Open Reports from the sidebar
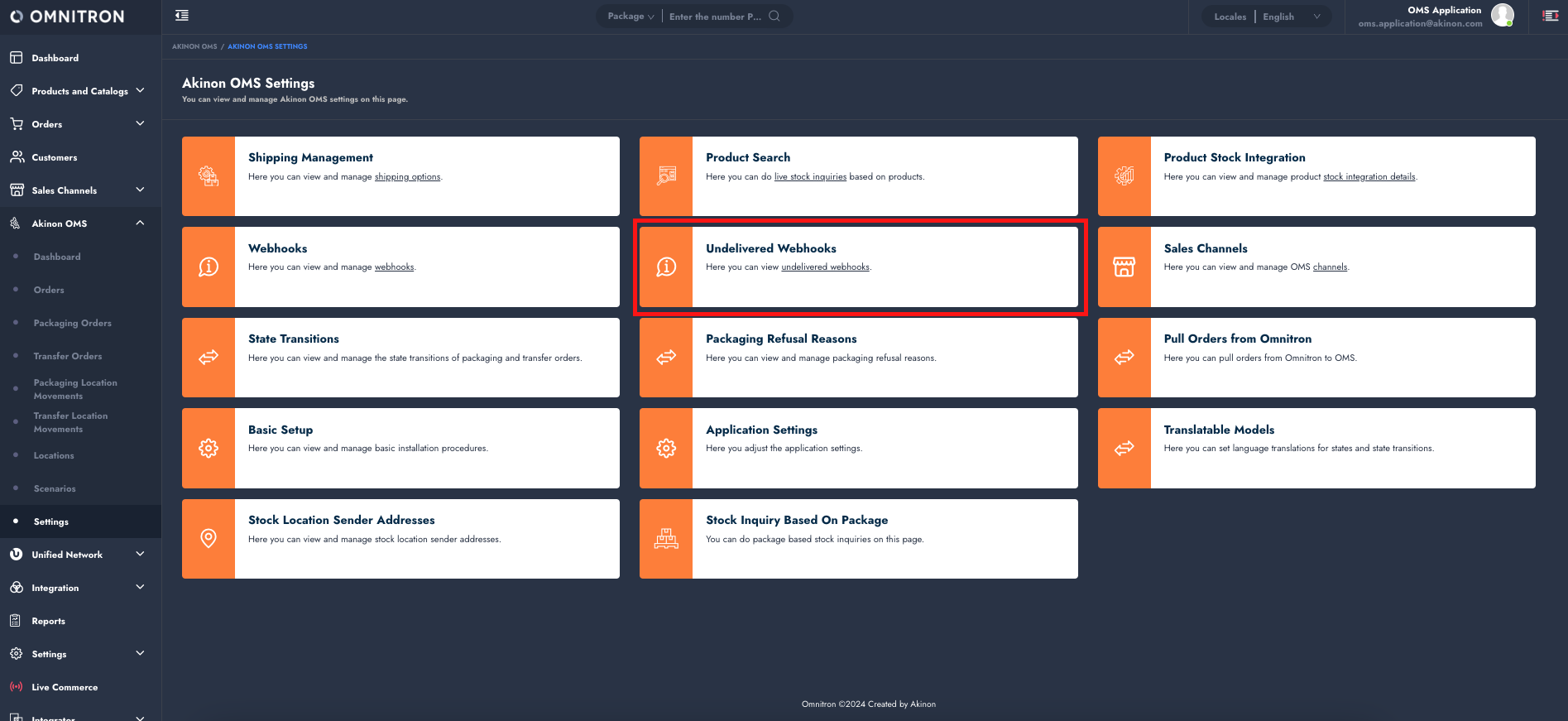 click(x=48, y=621)
